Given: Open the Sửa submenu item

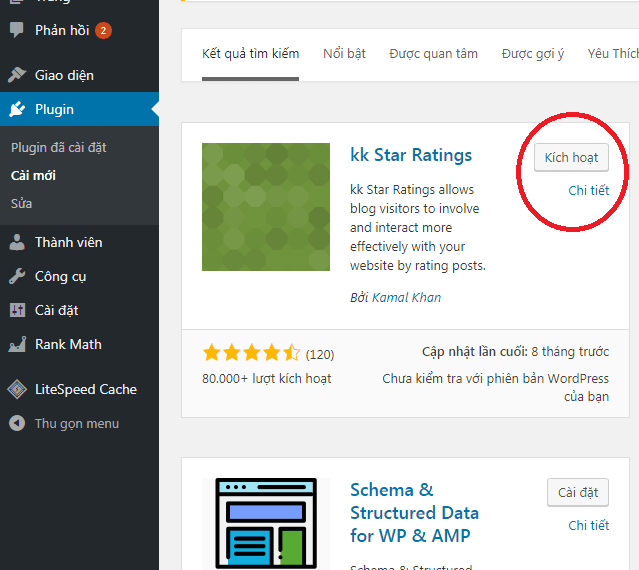Looking at the screenshot, I should pos(21,203).
